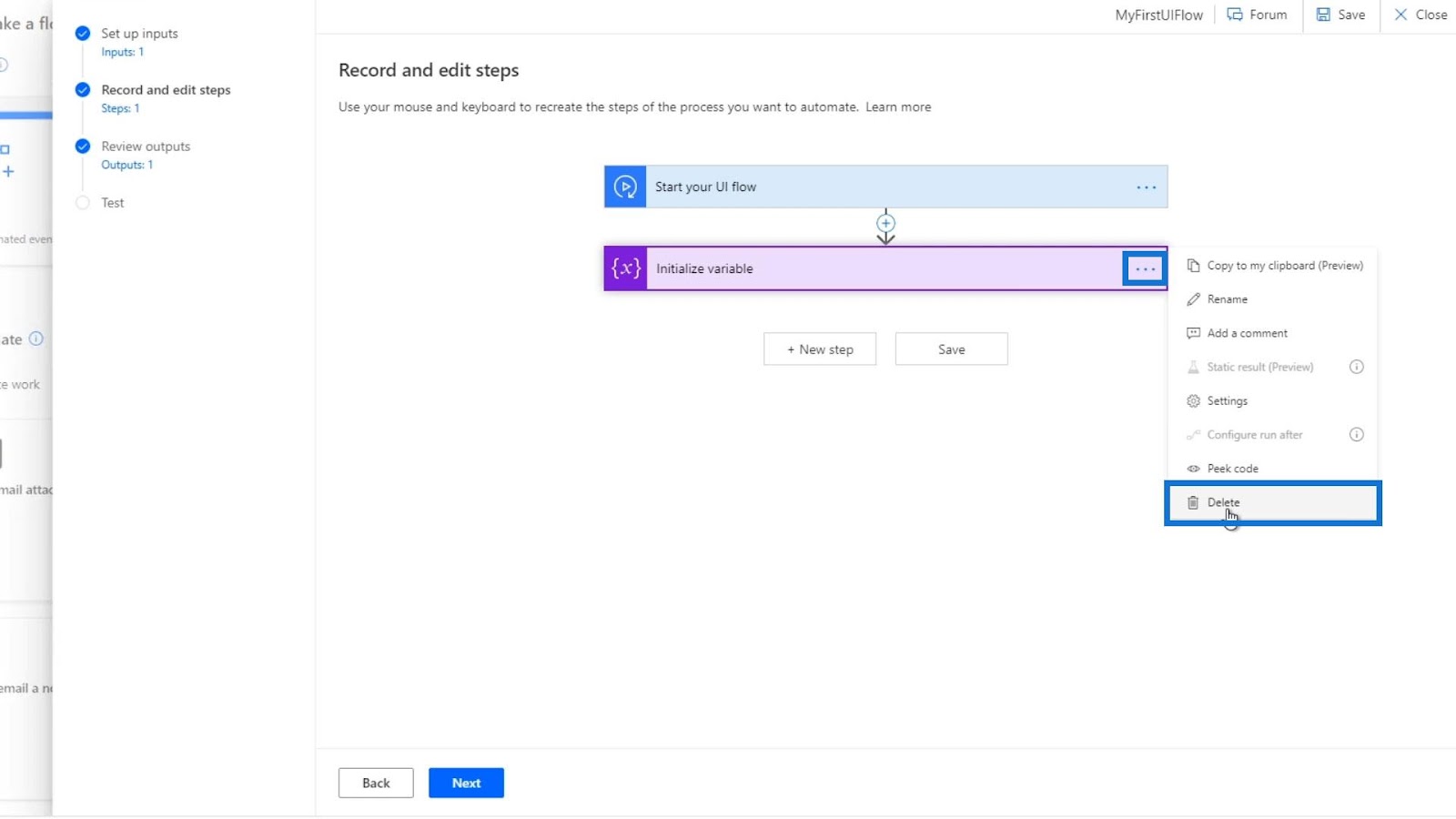Click the Forum chat icon in header

[1235, 15]
